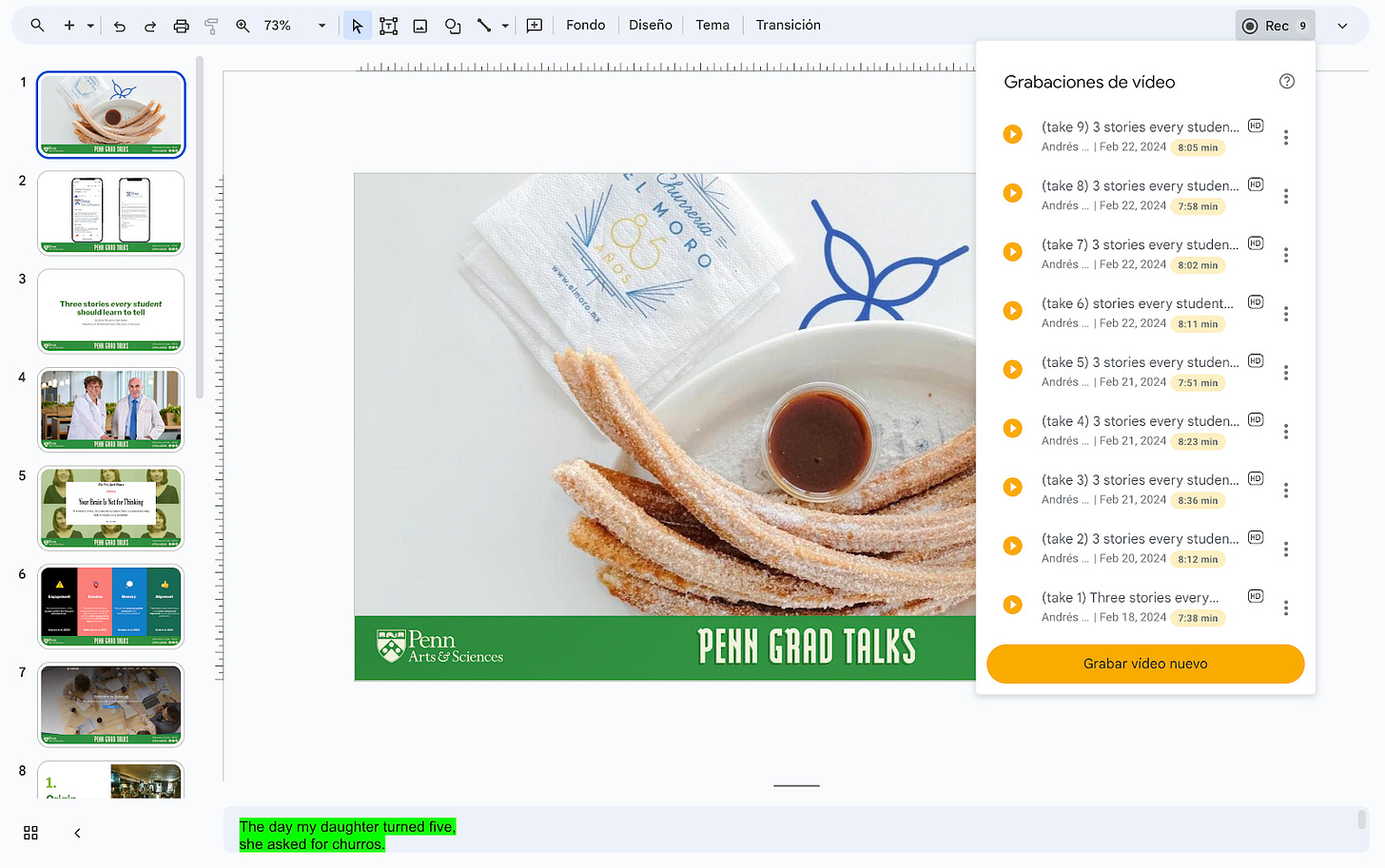The width and height of the screenshot is (1385, 868).
Task: Play the take 7 recording
Action: click(1013, 253)
